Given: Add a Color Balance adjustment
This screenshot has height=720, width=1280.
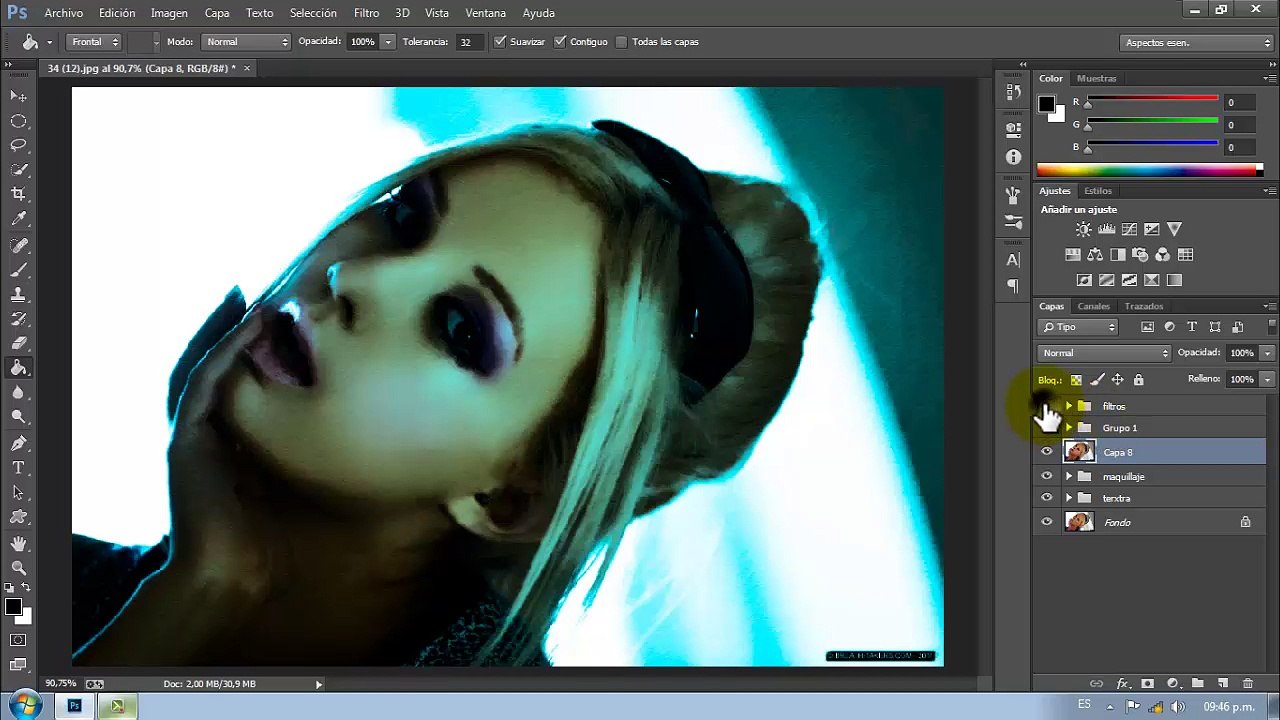Looking at the screenshot, I should point(1095,255).
